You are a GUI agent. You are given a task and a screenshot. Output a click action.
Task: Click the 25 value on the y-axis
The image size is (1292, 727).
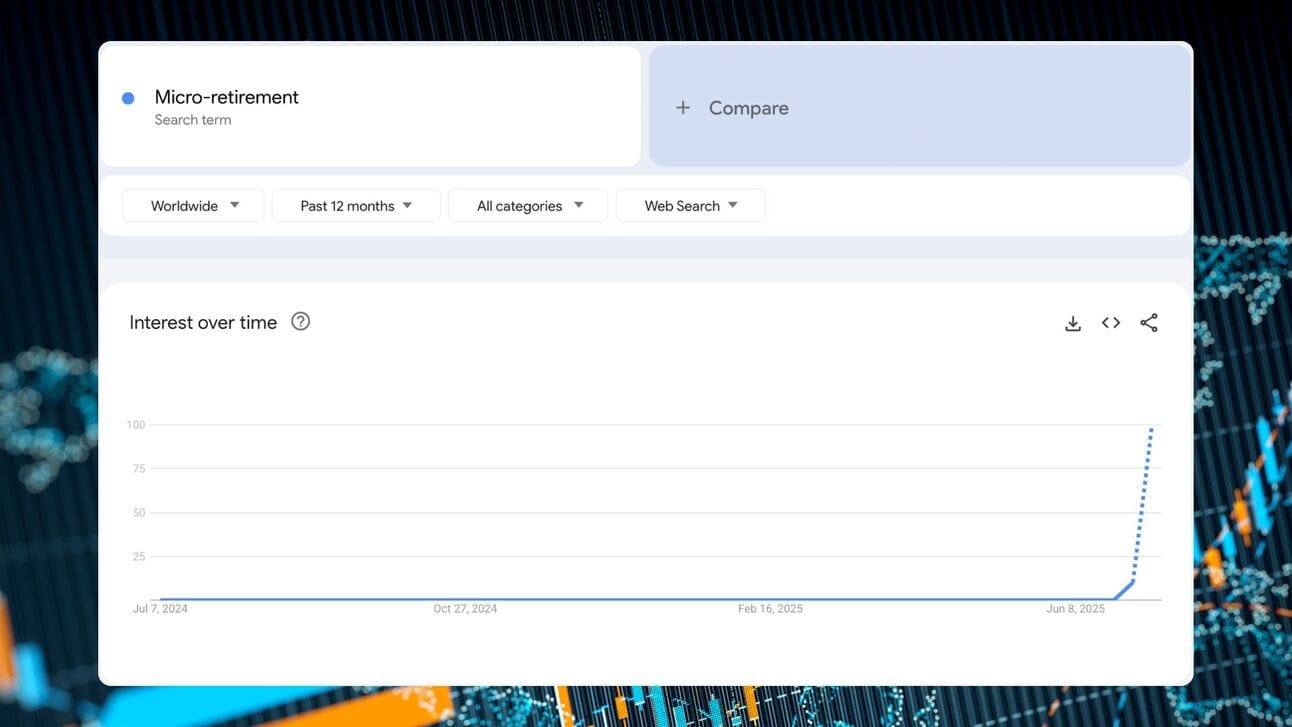pos(139,557)
